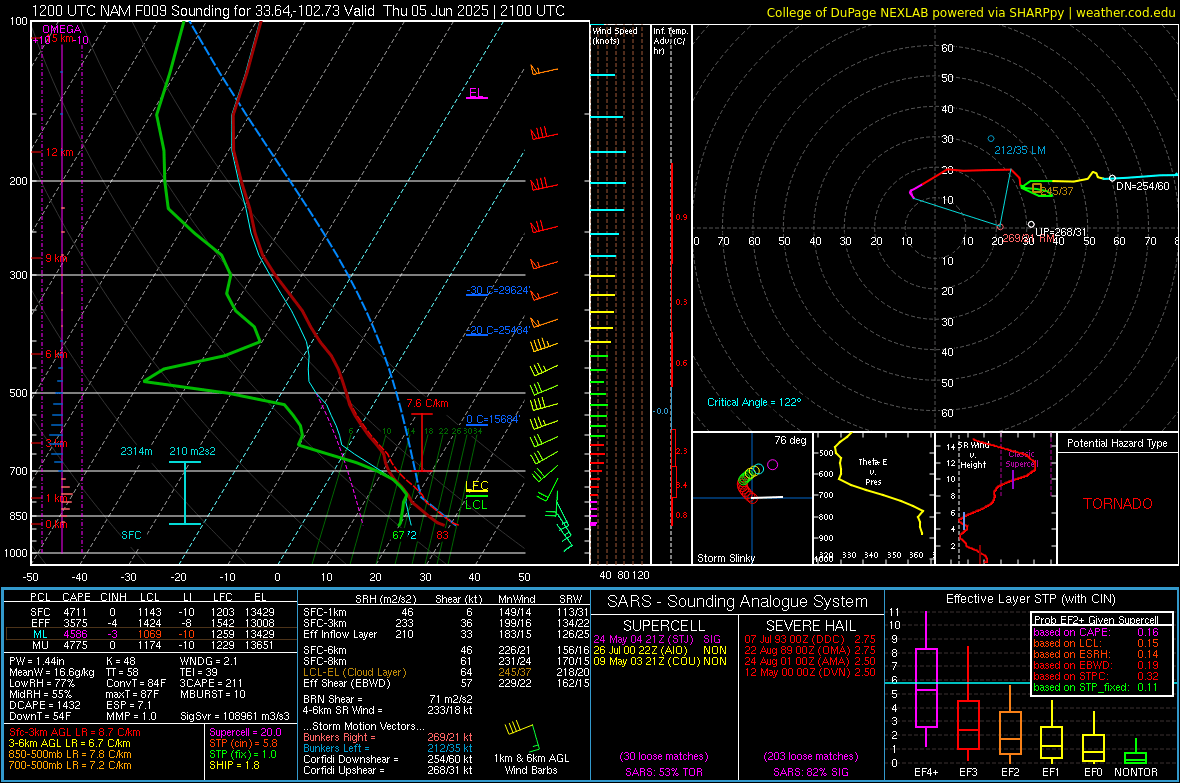Click the Potential Hazard Type header
The image size is (1180, 783).
point(1117,443)
